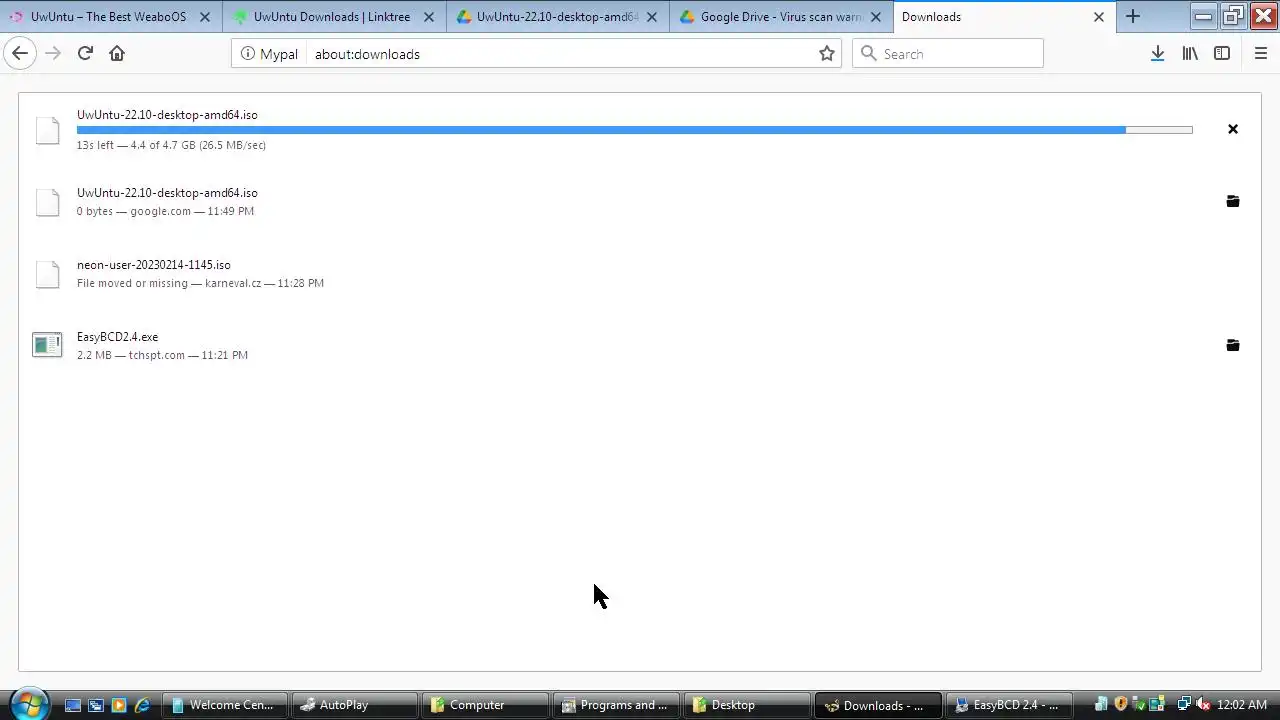Open the containing folder for EasyBCD2.4.exe

click(1233, 345)
